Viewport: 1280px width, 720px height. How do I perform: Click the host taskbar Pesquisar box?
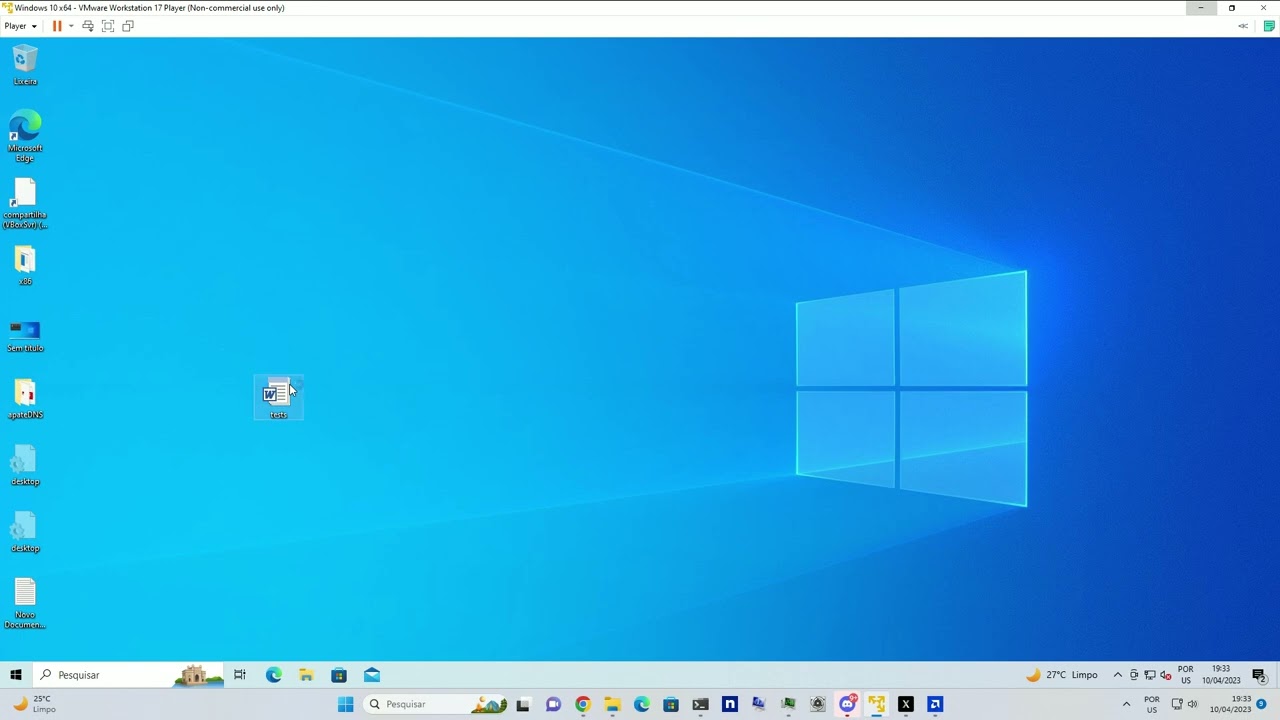(x=434, y=704)
